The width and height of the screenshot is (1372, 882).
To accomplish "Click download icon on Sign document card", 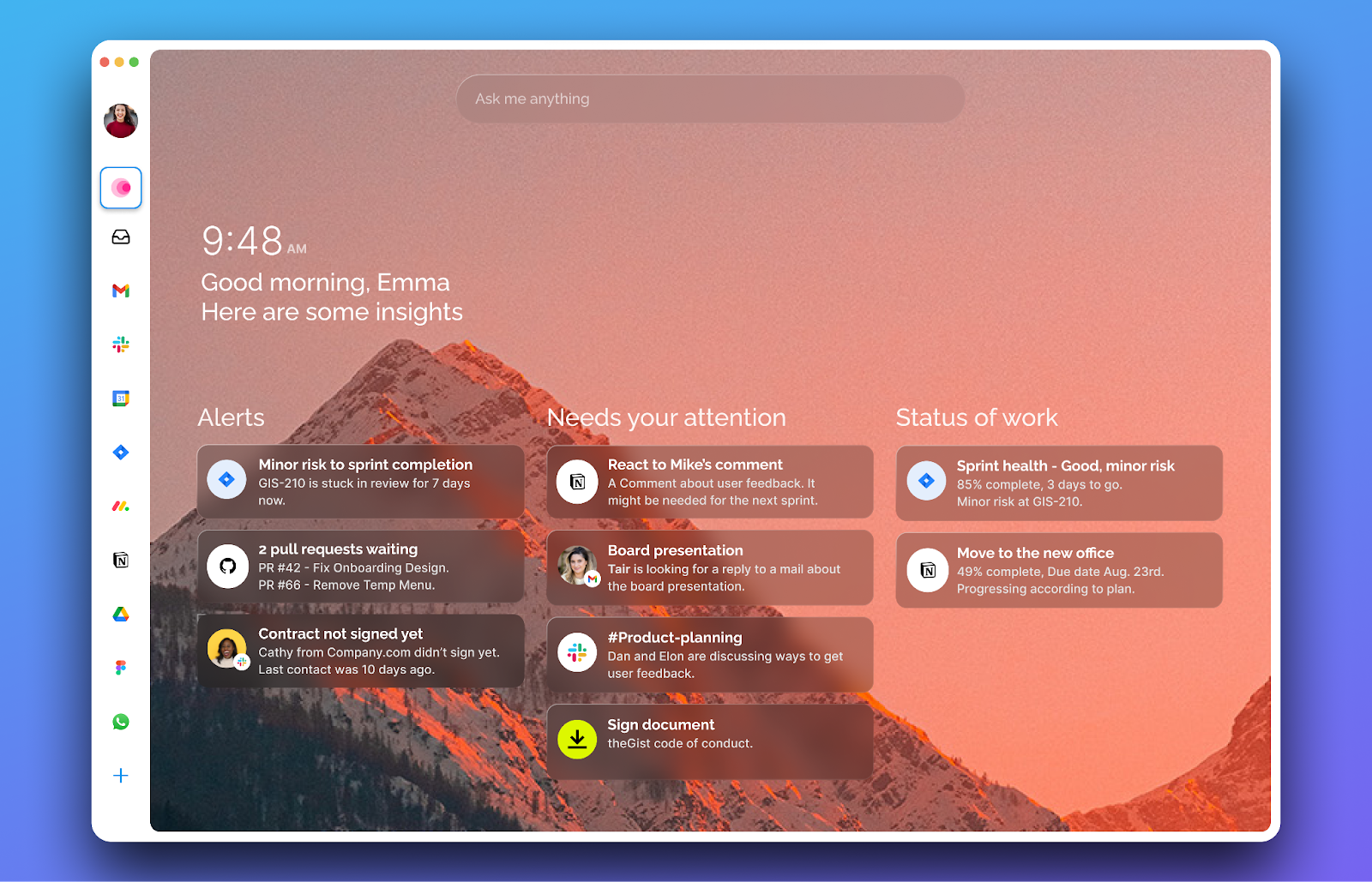I will click(577, 739).
